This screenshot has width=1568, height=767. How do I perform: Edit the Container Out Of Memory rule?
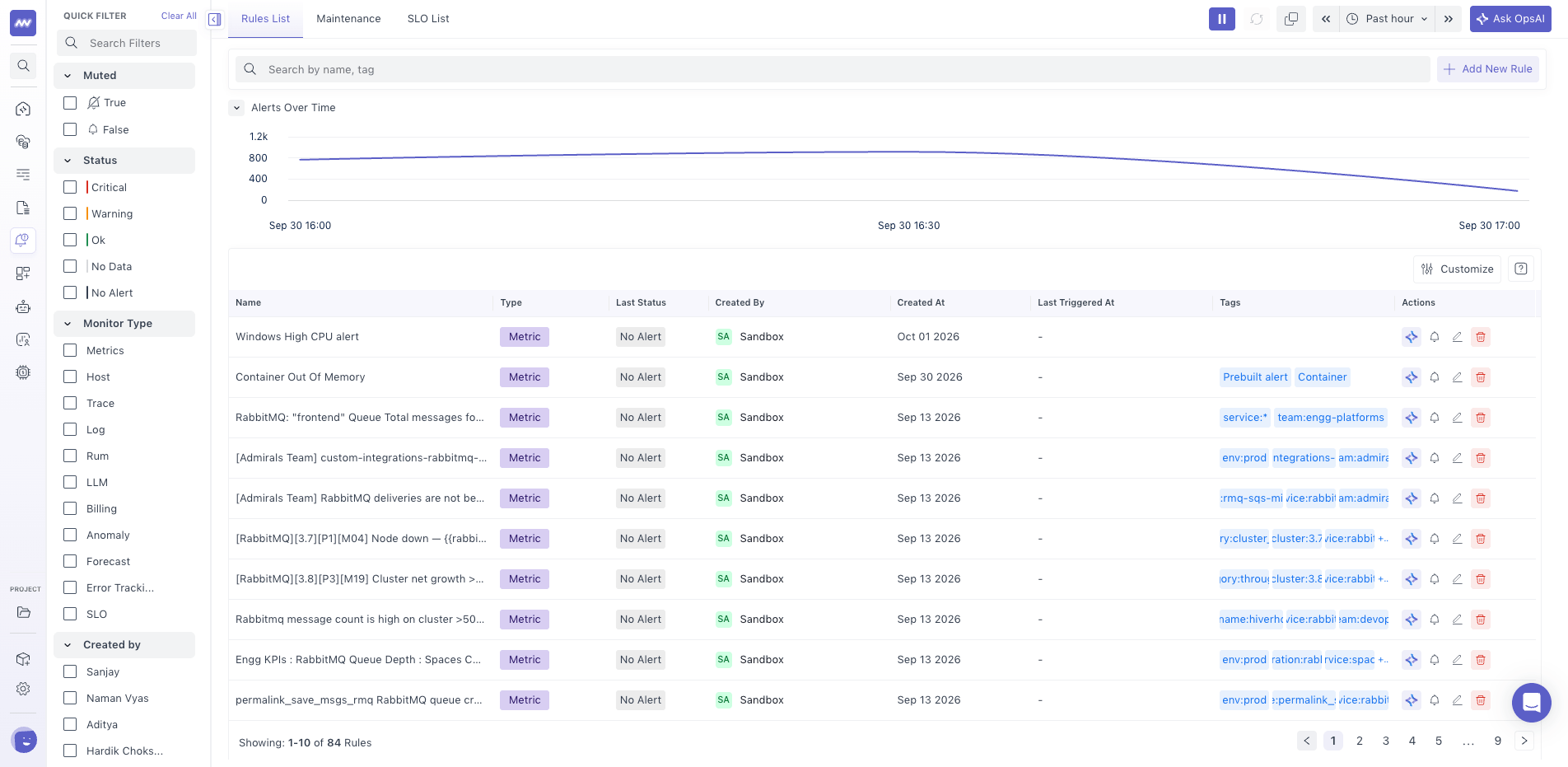1457,377
